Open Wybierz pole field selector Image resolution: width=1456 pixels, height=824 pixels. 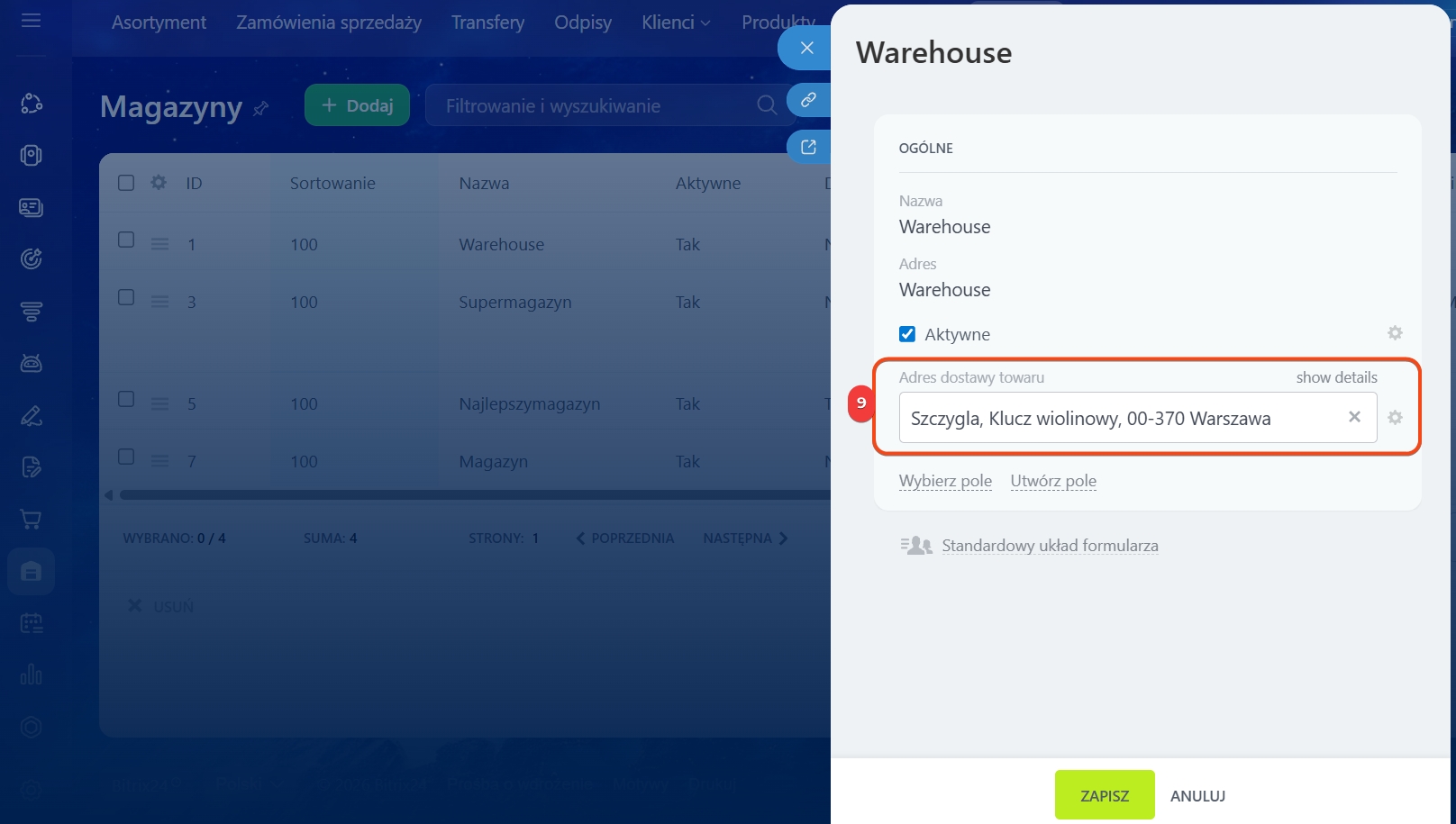click(945, 481)
